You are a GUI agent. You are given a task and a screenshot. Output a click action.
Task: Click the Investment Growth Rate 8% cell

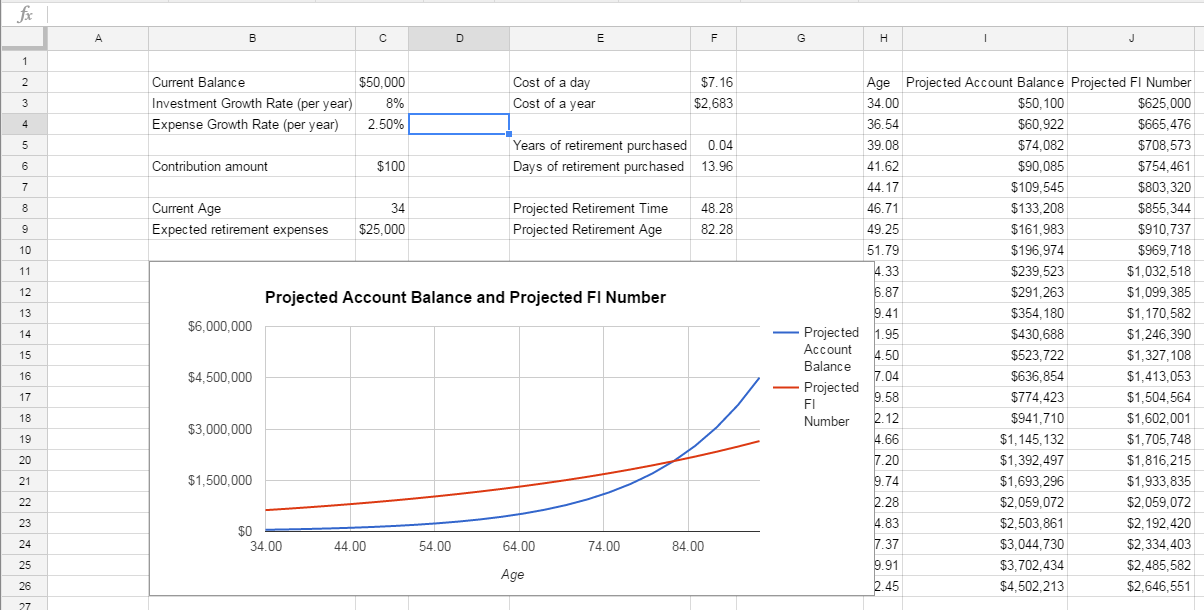pyautogui.click(x=383, y=103)
